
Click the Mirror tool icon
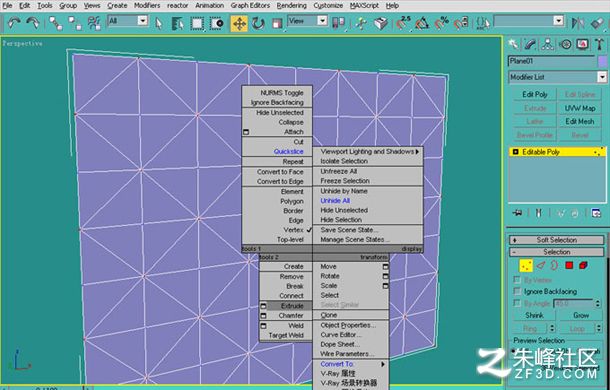tap(578, 23)
